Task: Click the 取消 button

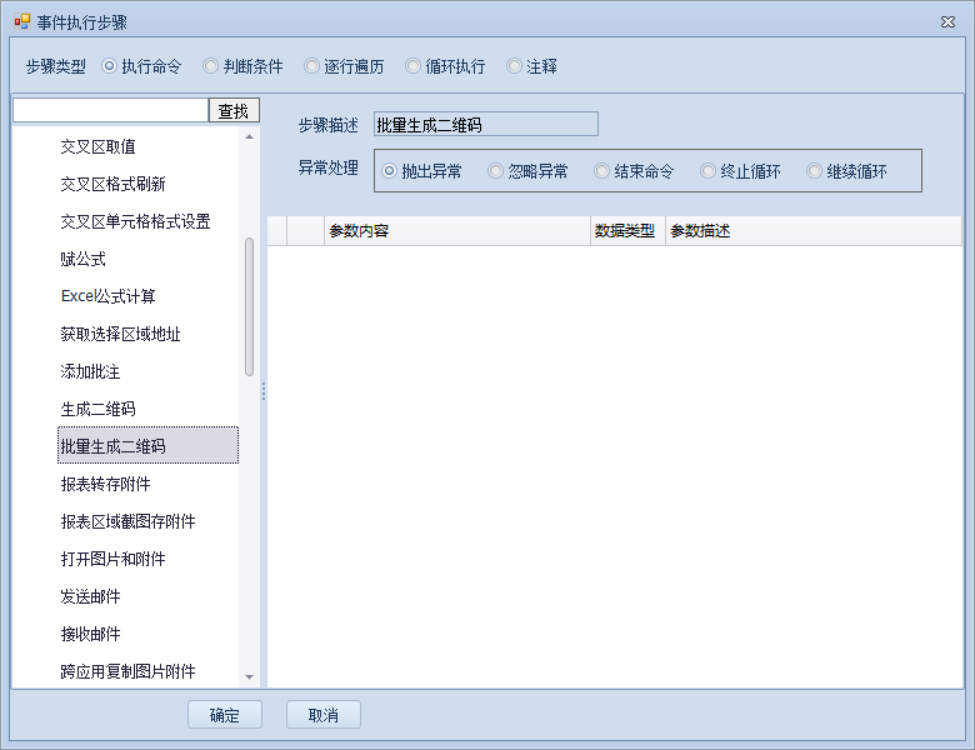Action: (x=323, y=715)
